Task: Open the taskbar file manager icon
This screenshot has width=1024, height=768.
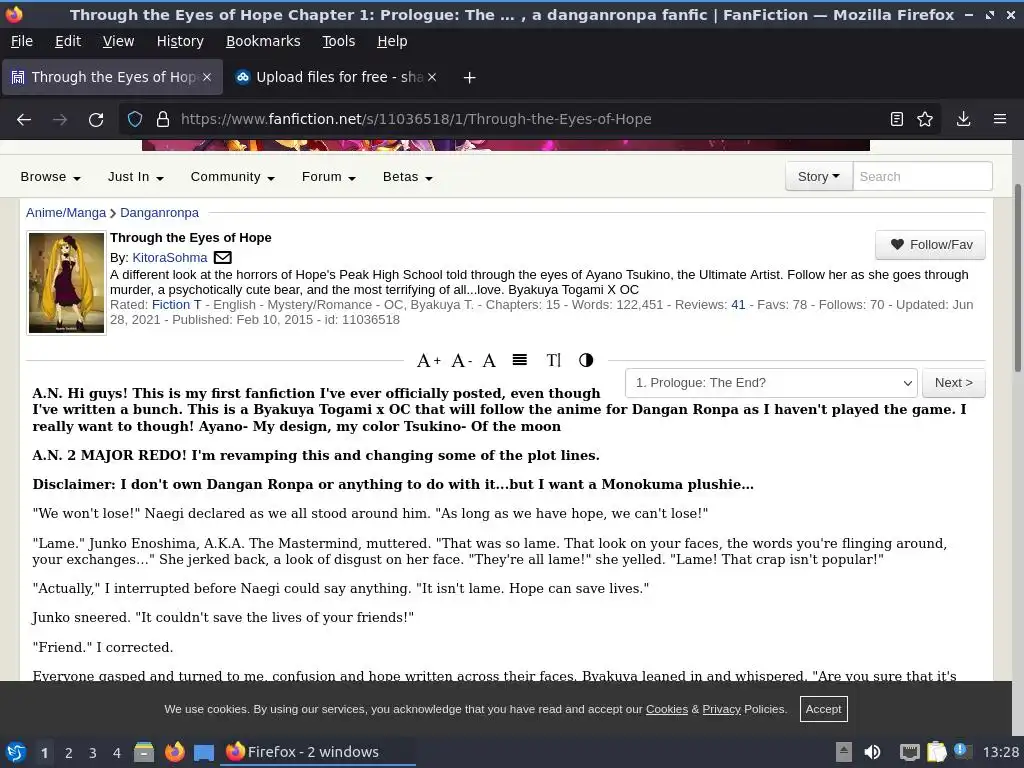Action: (x=144, y=752)
